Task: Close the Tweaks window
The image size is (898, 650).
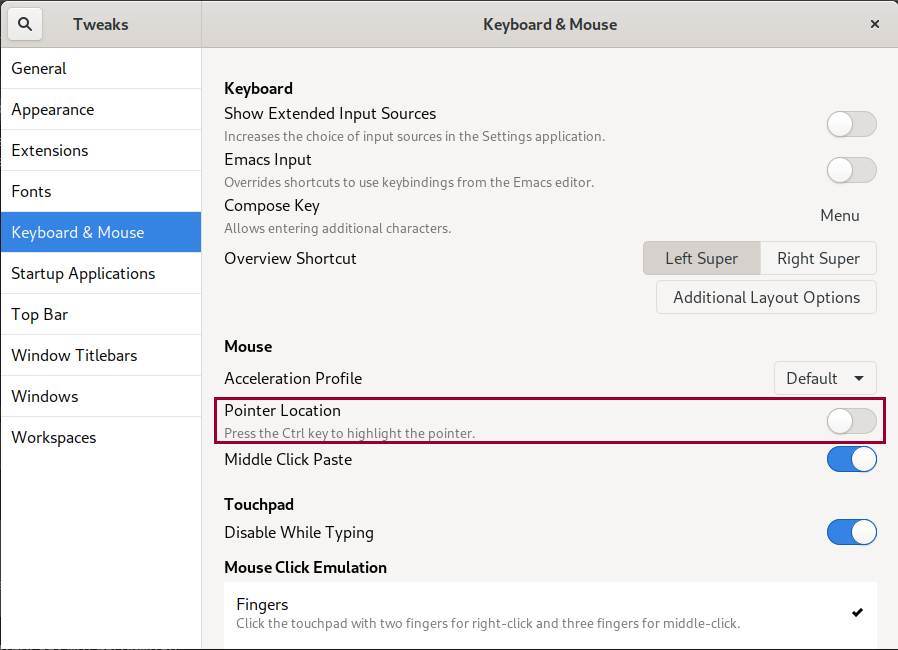Action: tap(874, 24)
